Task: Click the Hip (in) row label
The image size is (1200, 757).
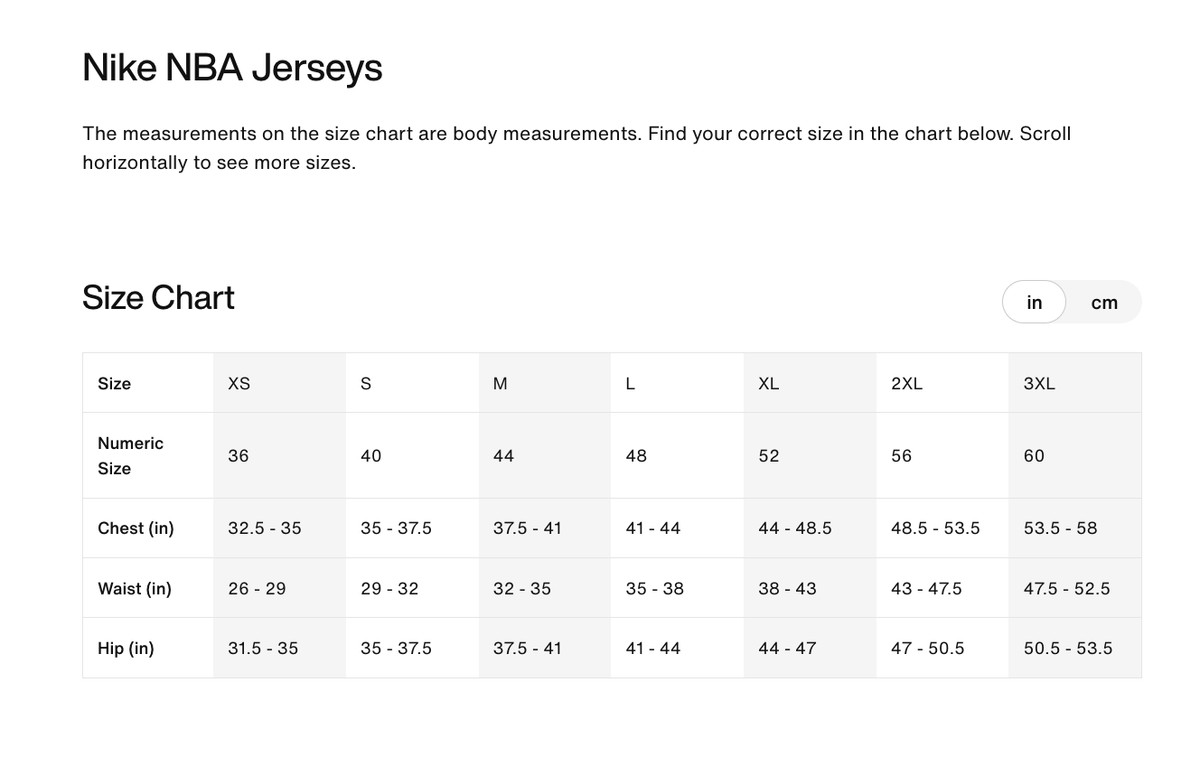Action: coord(126,648)
